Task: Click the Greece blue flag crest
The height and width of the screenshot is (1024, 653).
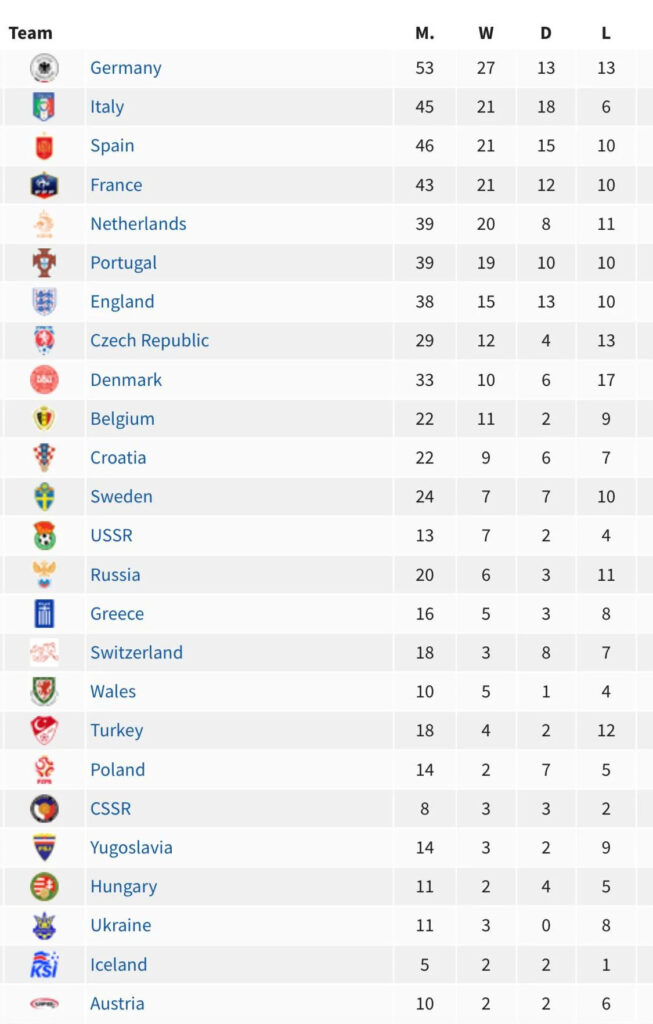Action: pos(44,613)
